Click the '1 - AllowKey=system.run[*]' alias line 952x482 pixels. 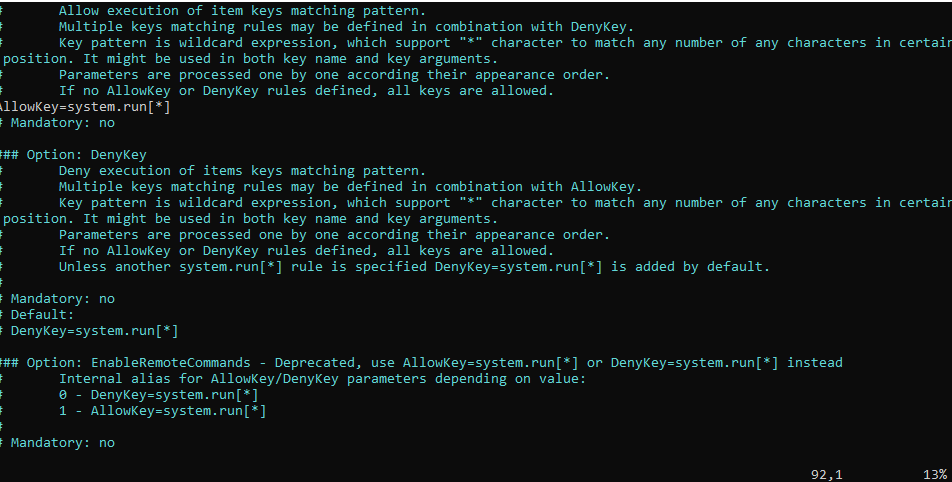click(163, 411)
